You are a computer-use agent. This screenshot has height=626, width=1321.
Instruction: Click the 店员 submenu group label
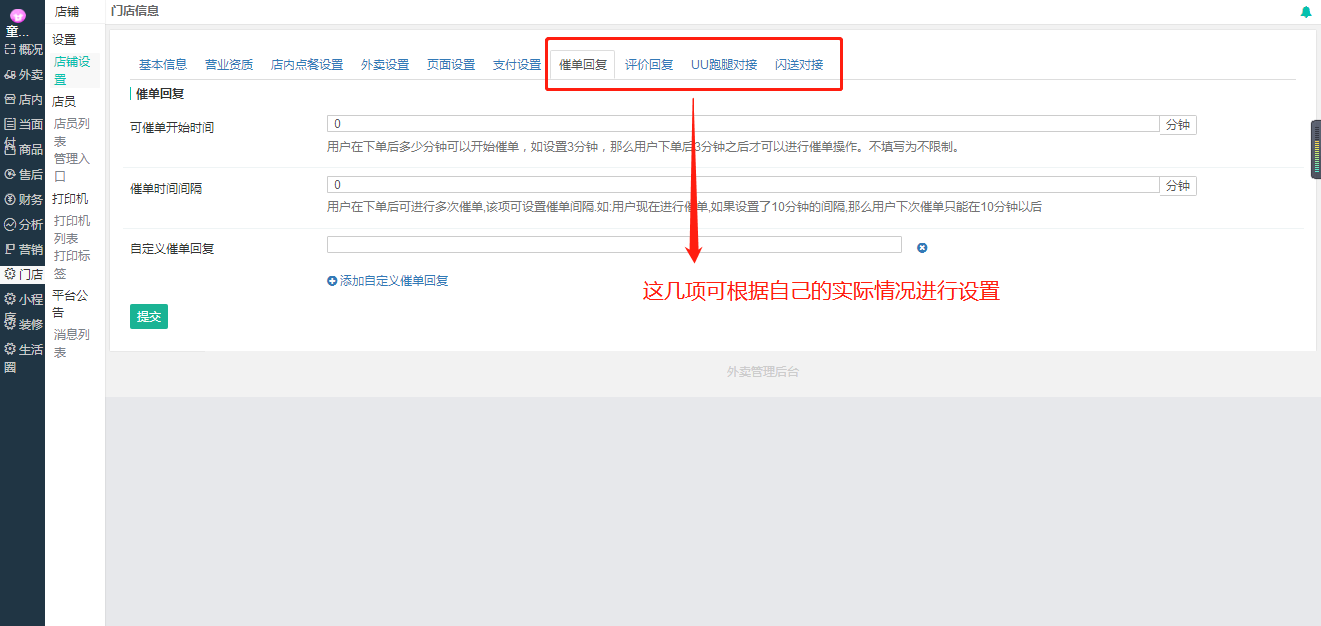pos(64,101)
